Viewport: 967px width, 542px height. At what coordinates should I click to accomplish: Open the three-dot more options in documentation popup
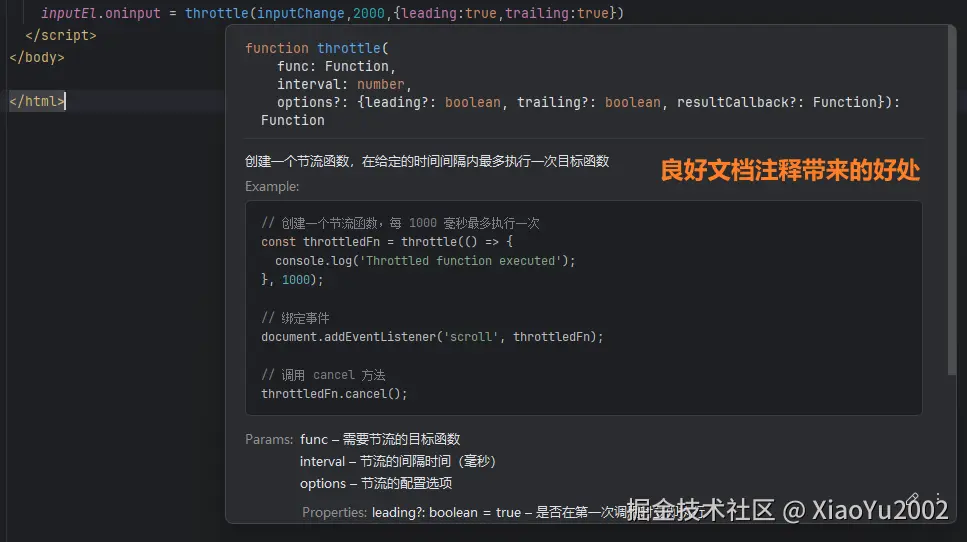coord(938,498)
